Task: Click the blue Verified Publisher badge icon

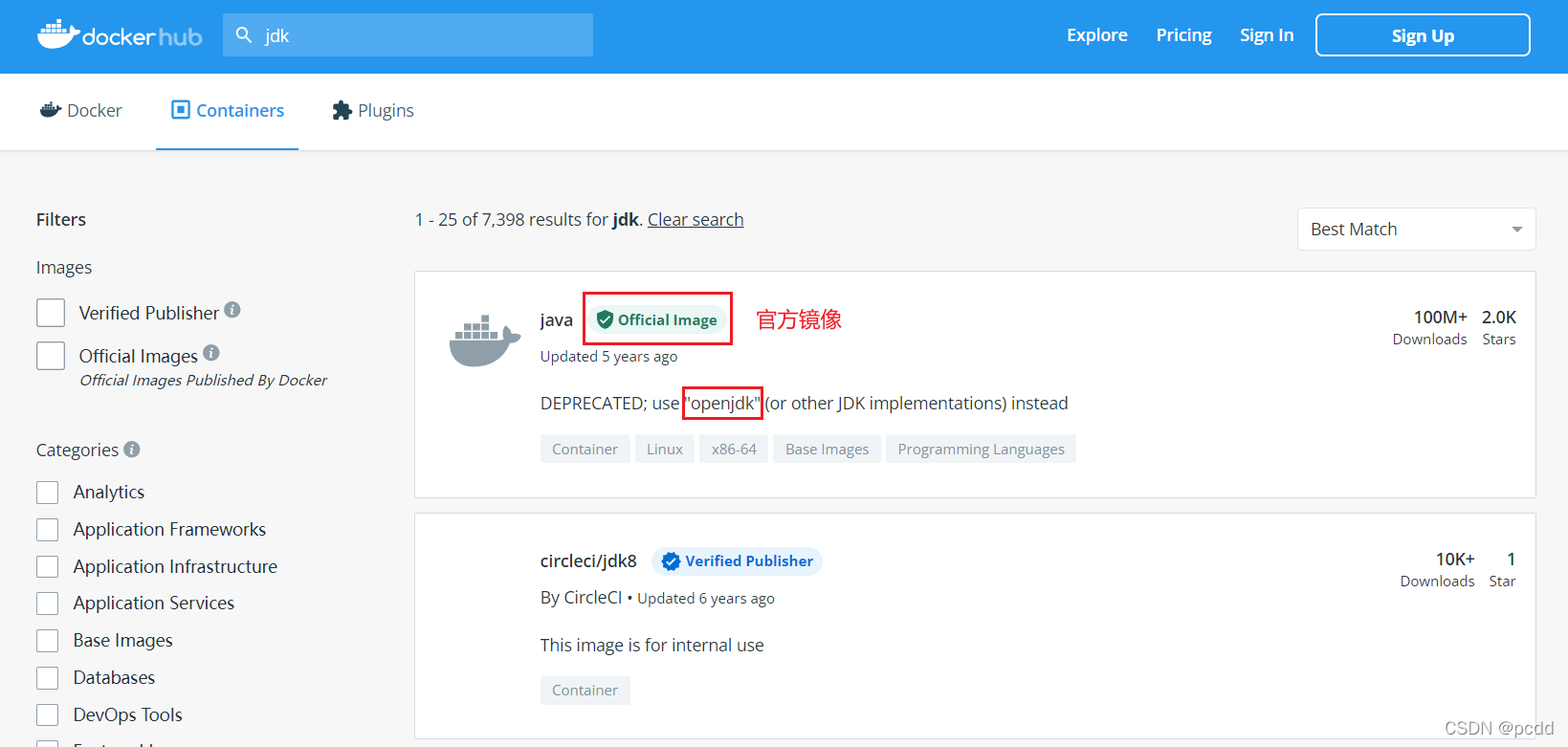Action: coord(671,561)
